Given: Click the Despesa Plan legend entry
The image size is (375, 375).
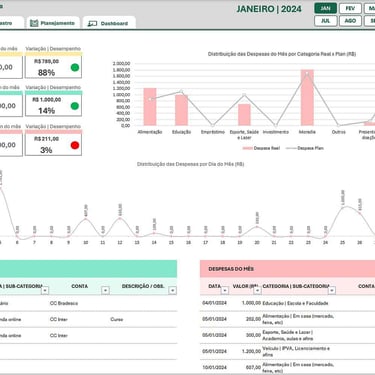Looking at the screenshot, I should 305,148.
